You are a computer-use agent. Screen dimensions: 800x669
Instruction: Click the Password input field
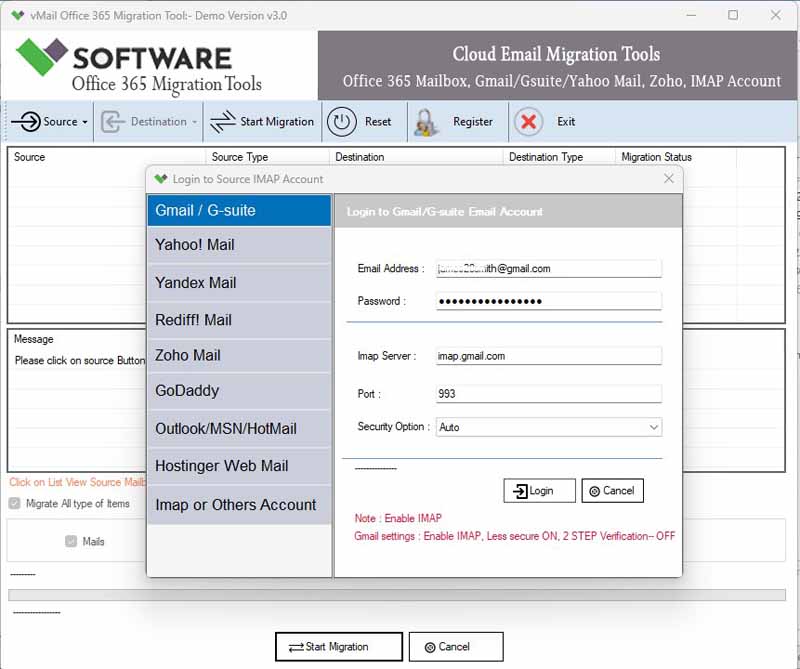pos(549,301)
